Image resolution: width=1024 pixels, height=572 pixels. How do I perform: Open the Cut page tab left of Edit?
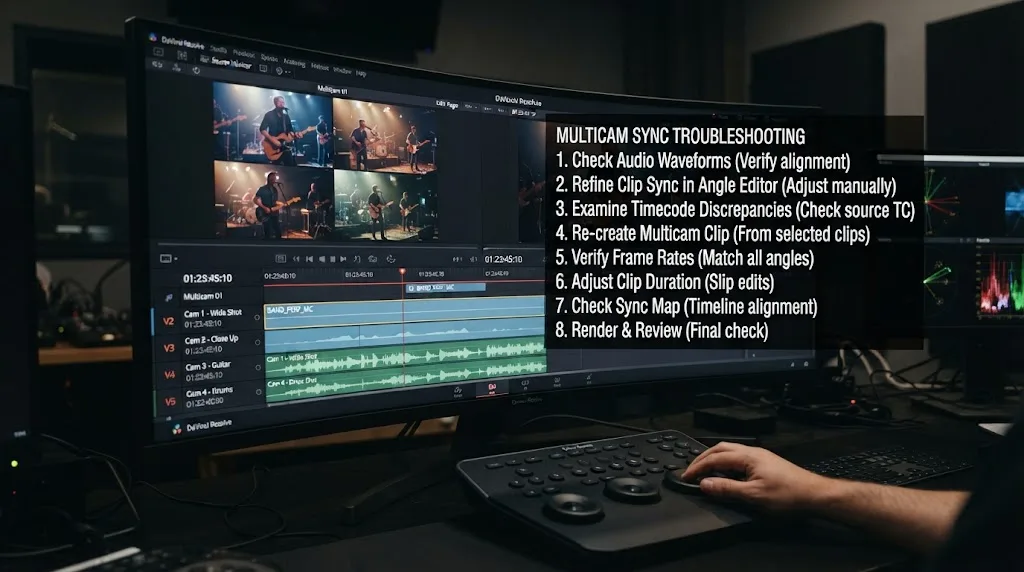(x=458, y=392)
